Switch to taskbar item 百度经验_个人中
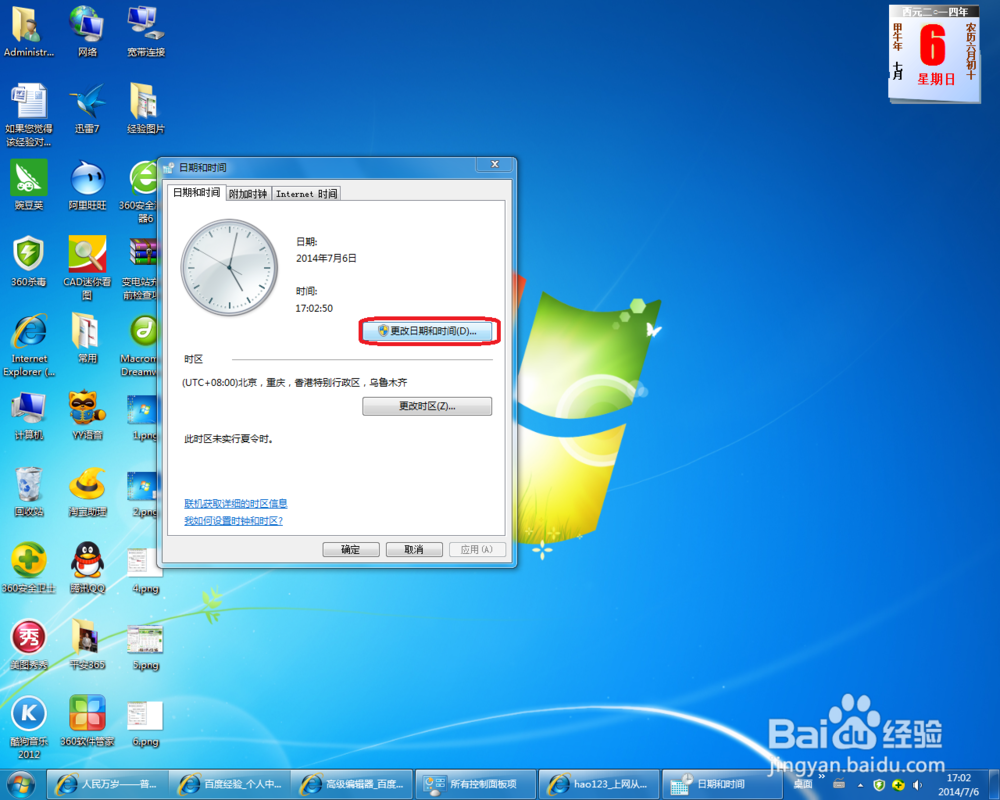Screen dimensions: 1000x800 click(230, 784)
